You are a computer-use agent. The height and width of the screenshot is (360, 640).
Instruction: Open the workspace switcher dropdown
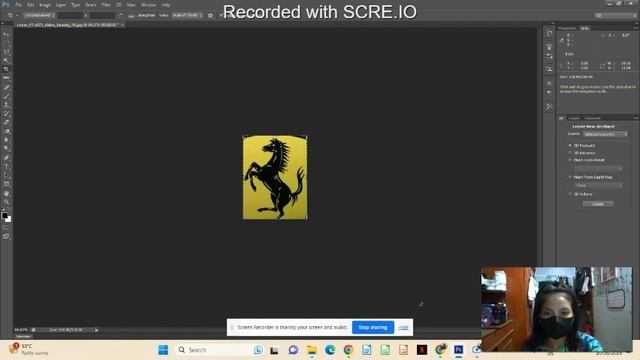[616, 16]
